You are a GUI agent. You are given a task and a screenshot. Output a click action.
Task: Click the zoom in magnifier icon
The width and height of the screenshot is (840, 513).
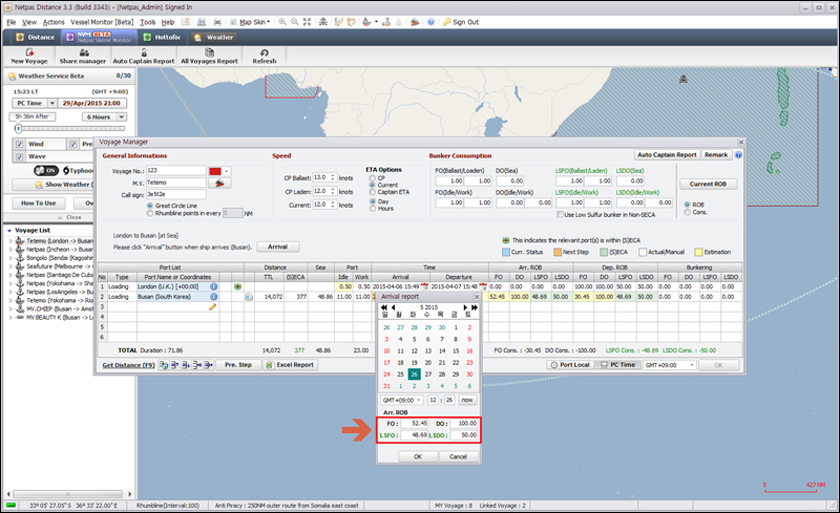pos(282,22)
